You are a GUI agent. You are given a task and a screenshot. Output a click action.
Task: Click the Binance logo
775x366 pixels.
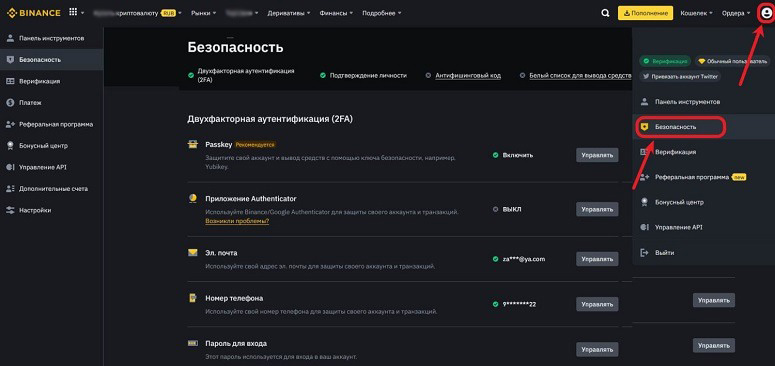pyautogui.click(x=34, y=13)
